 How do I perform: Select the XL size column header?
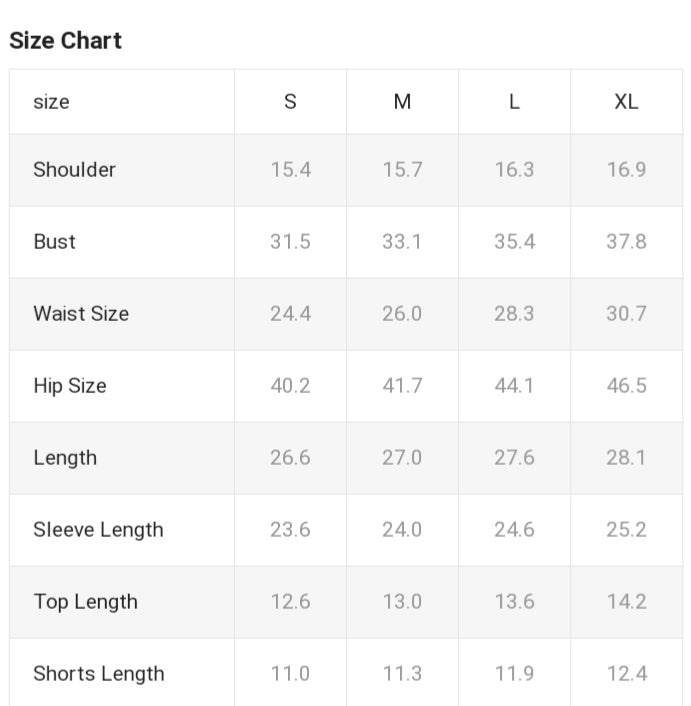pyautogui.click(x=626, y=102)
